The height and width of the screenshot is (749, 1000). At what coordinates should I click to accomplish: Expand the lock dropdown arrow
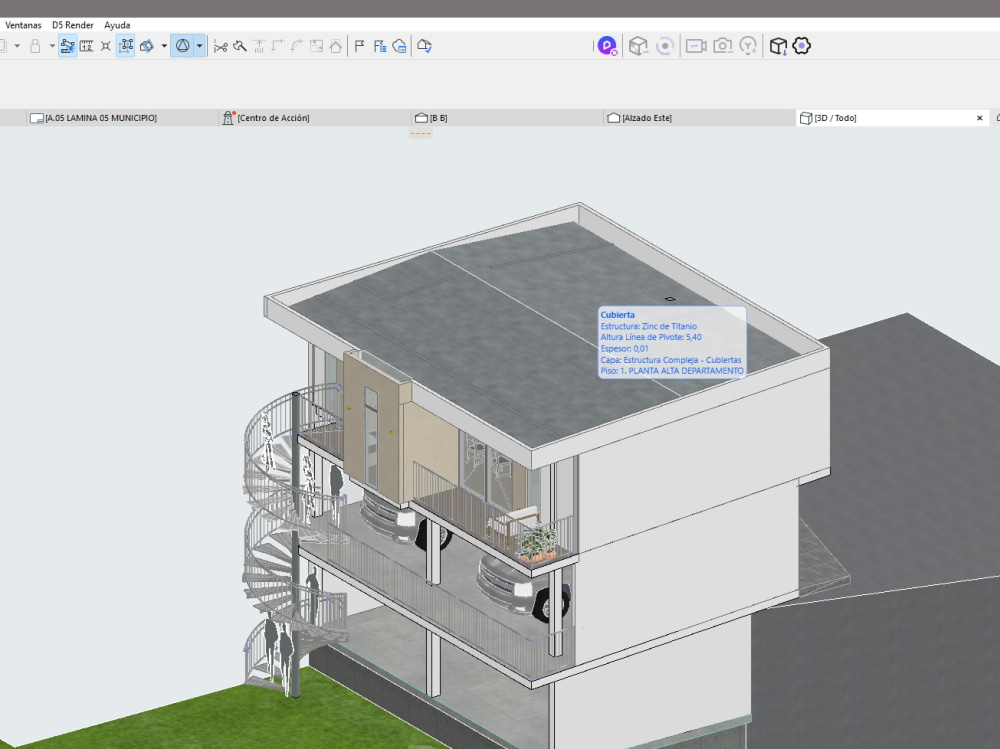click(52, 46)
